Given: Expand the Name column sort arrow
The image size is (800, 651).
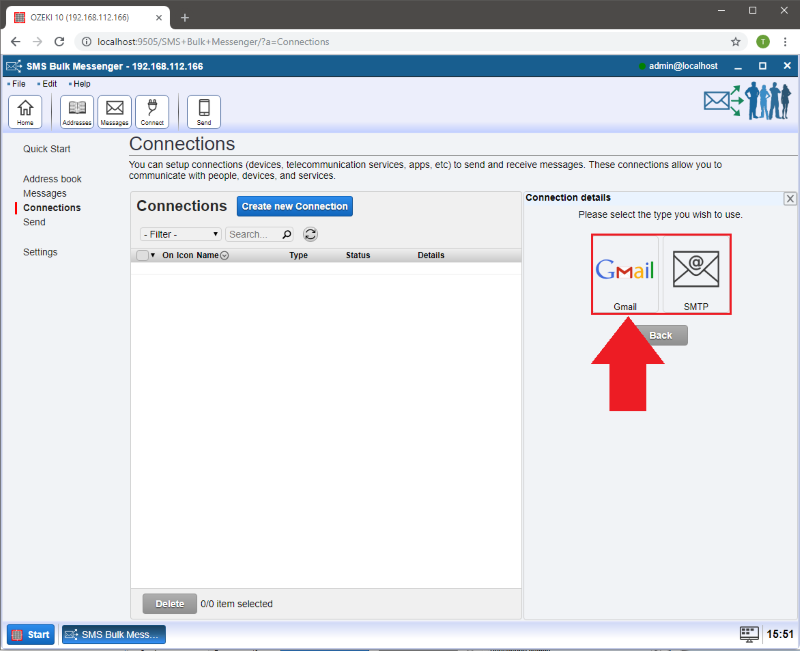Looking at the screenshot, I should tap(224, 256).
